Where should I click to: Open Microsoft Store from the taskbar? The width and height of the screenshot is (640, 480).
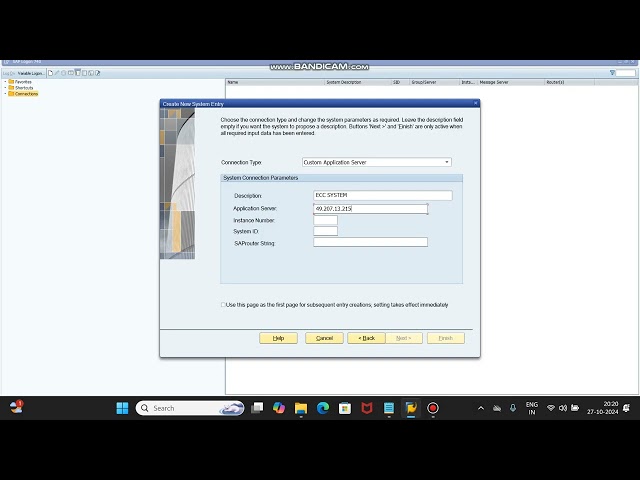coord(345,408)
